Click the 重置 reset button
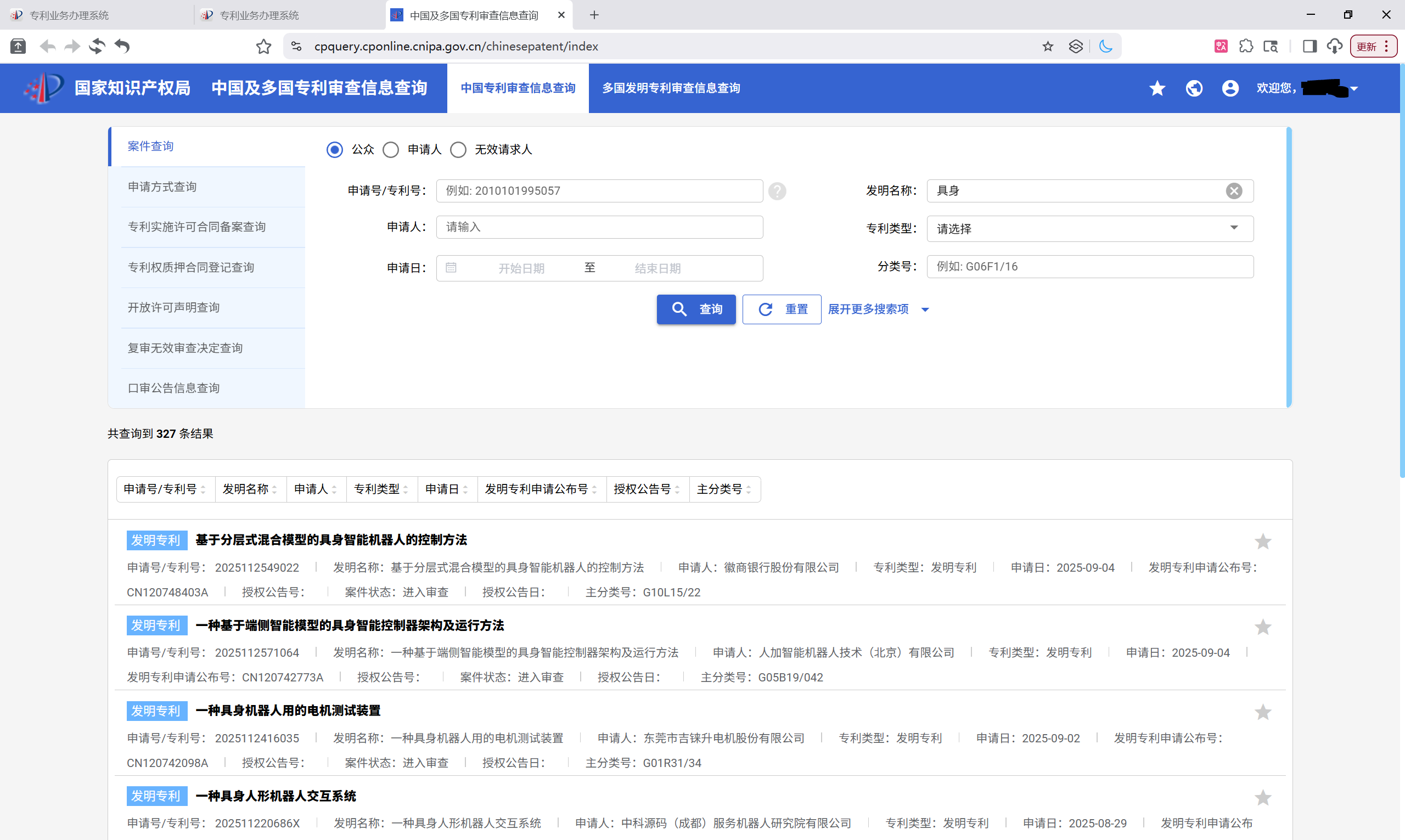The image size is (1405, 840). [782, 309]
